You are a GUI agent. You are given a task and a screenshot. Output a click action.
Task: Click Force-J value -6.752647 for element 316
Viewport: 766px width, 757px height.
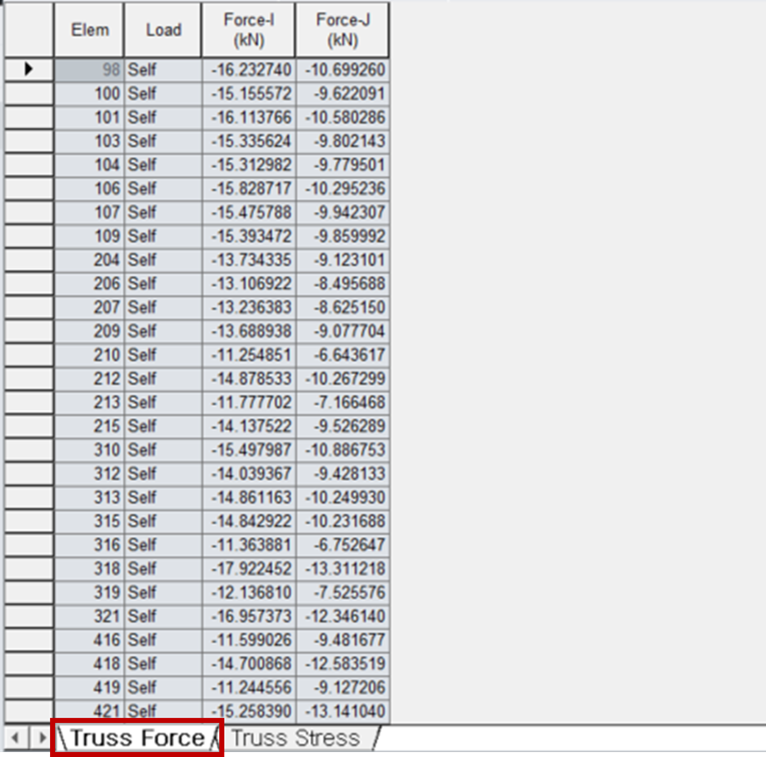pos(342,545)
